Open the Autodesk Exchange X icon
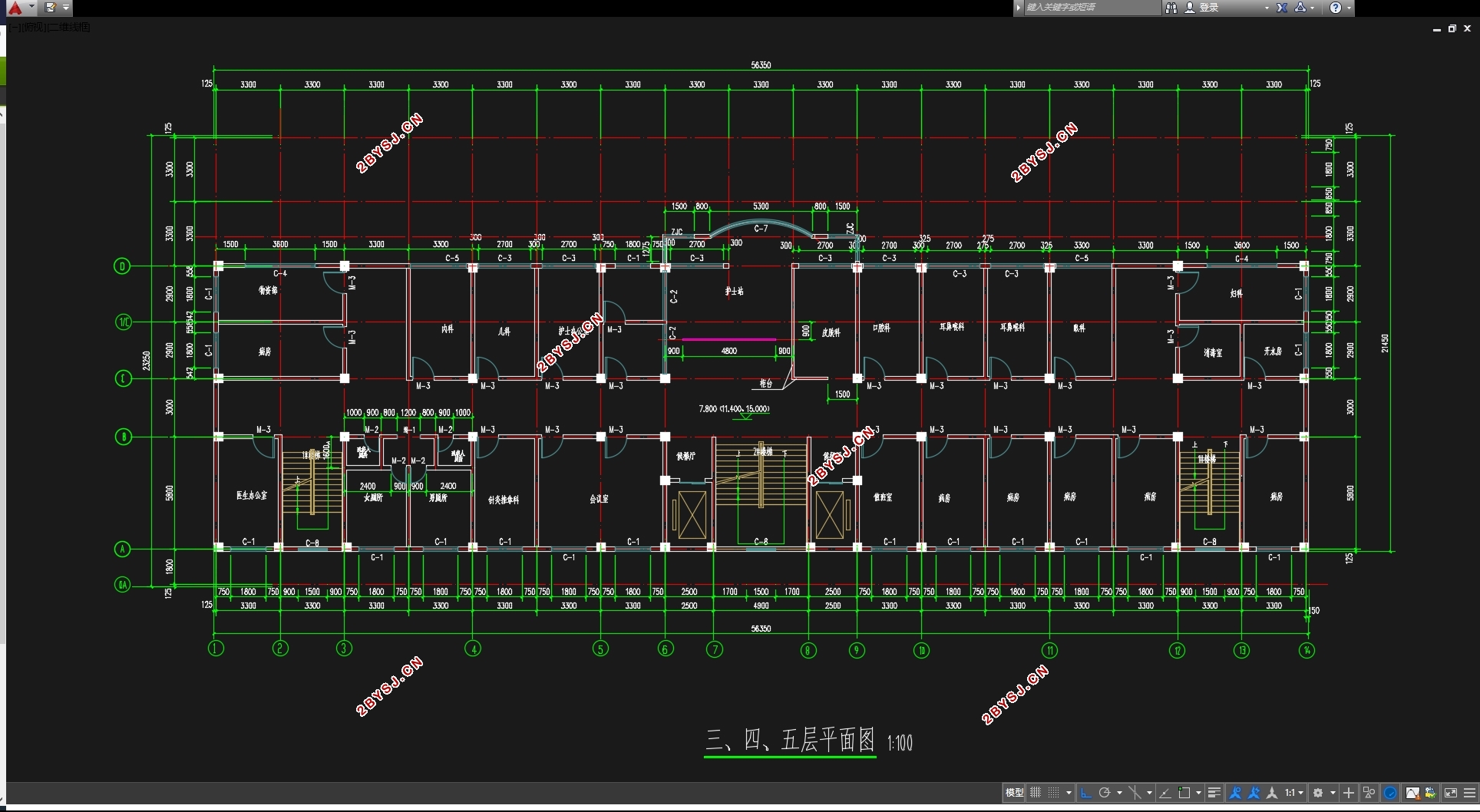Viewport: 1480px width, 812px height. click(x=1282, y=8)
